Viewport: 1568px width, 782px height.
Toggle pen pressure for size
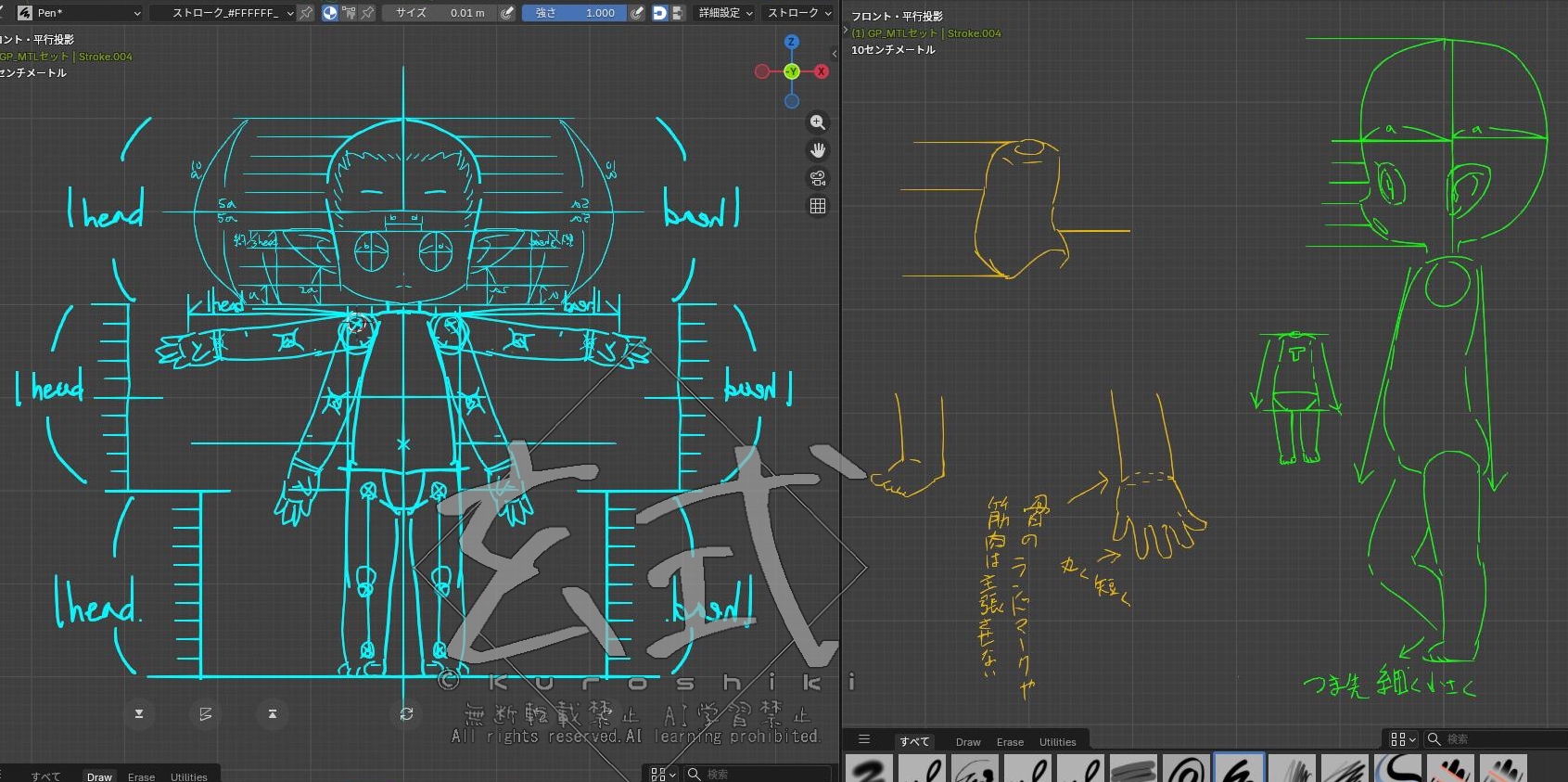[x=507, y=13]
